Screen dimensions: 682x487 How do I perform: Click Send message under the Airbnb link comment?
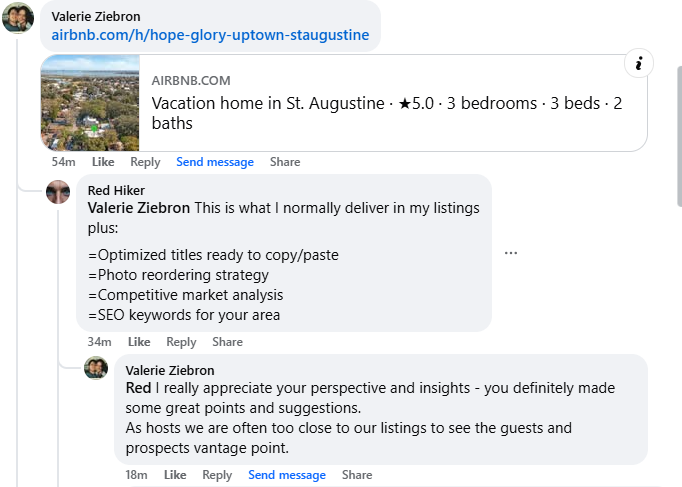point(215,162)
